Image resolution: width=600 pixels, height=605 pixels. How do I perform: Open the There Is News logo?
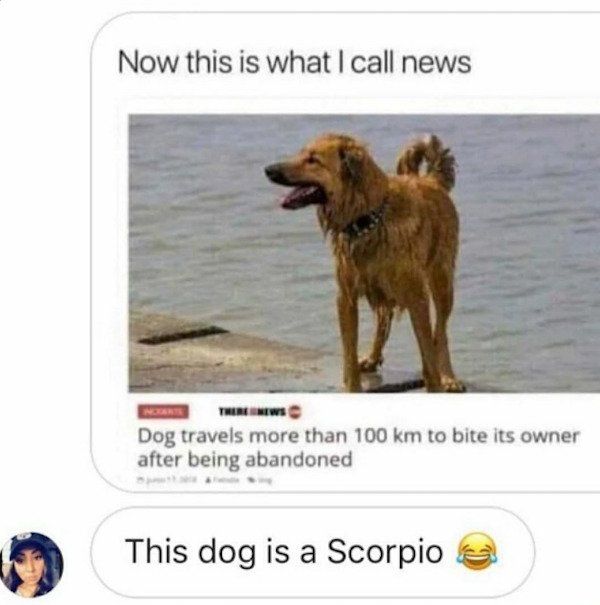click(x=252, y=412)
